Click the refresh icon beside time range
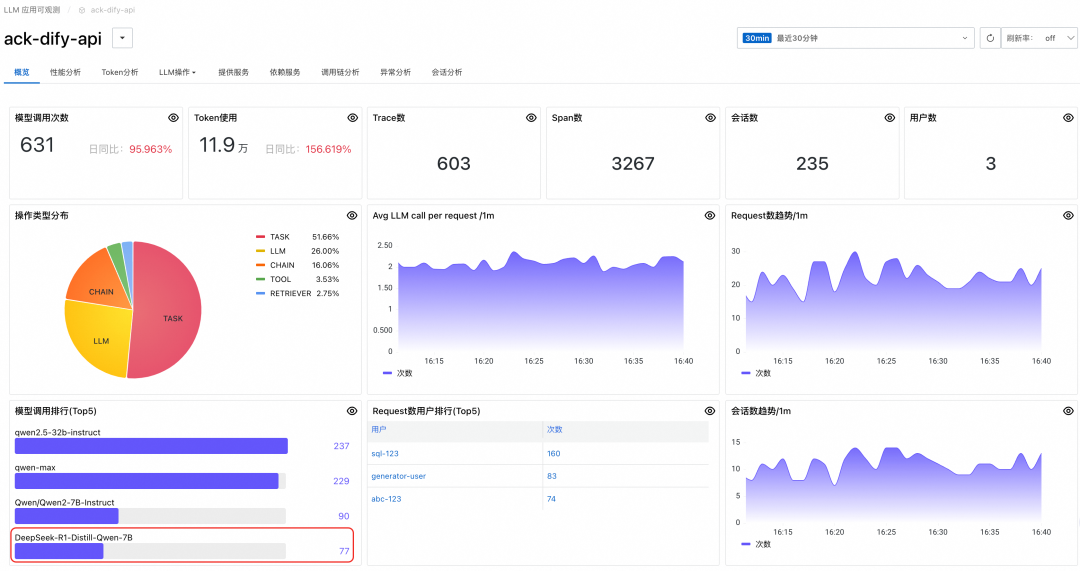Screen dimensions: 1080x571 (x=990, y=38)
